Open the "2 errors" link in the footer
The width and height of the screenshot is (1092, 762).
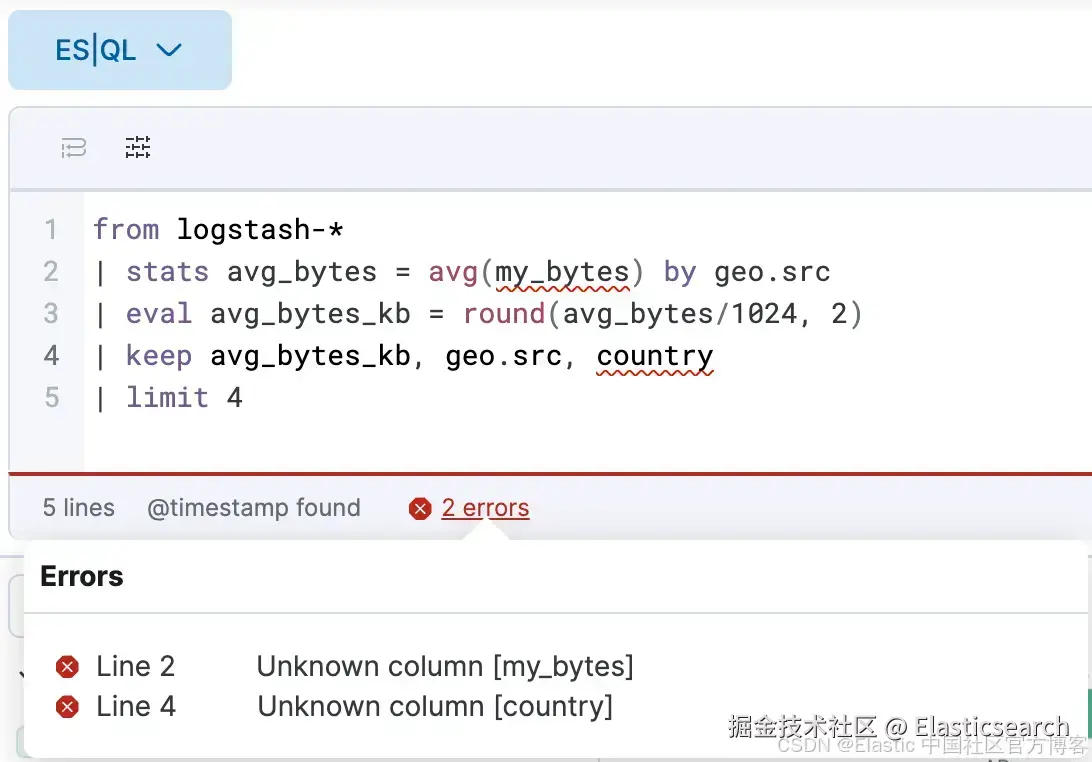485,508
